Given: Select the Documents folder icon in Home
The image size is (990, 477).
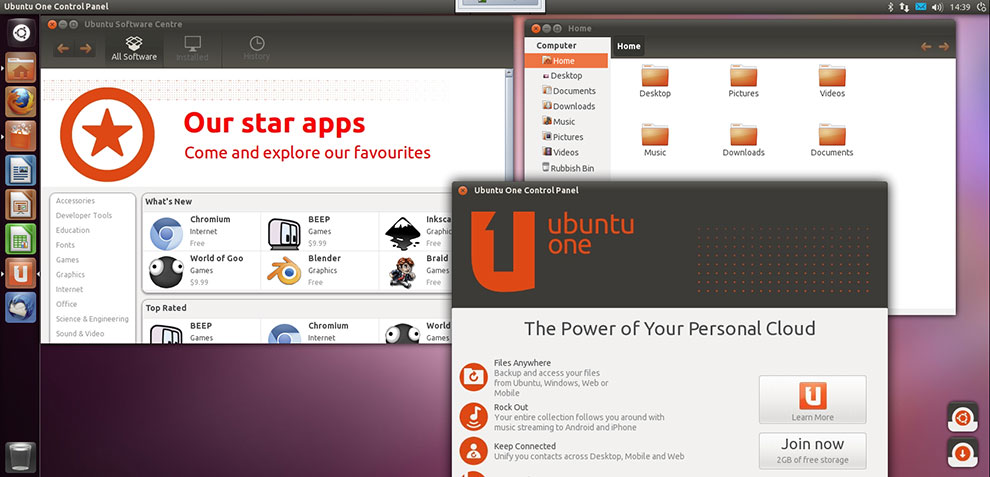Looking at the screenshot, I should point(832,140).
